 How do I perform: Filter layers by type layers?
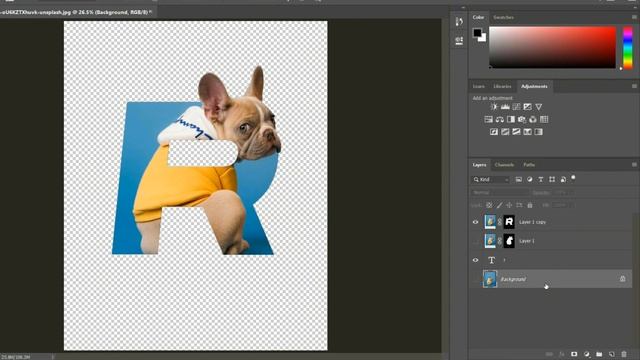point(540,180)
